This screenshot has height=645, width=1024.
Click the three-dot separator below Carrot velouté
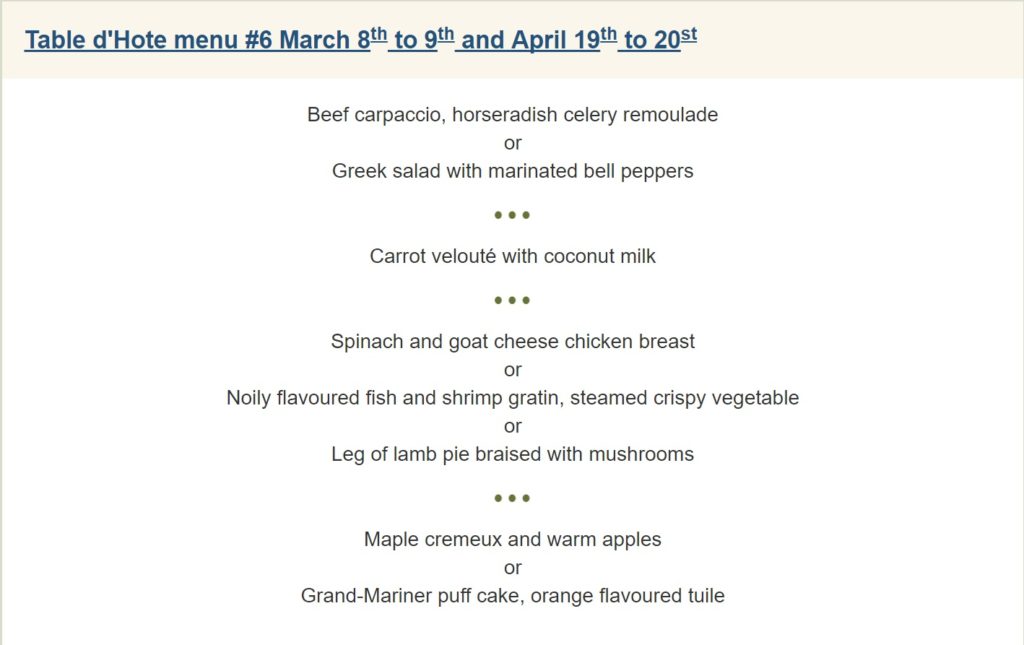(512, 300)
